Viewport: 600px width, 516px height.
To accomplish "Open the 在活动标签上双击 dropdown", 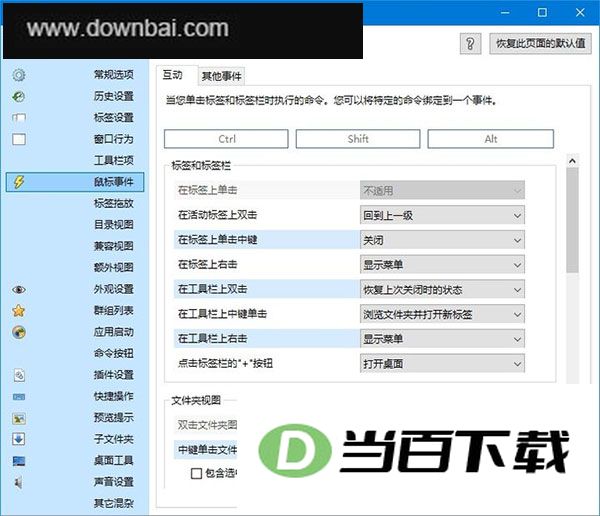I will click(442, 215).
